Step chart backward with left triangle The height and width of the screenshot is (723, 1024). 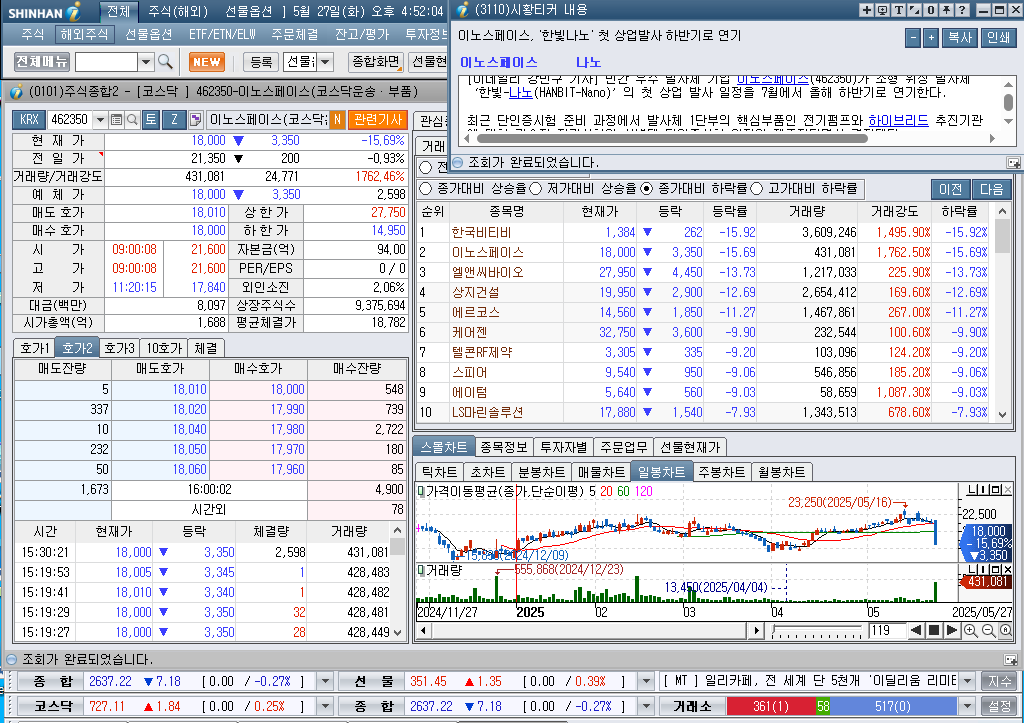(916, 630)
